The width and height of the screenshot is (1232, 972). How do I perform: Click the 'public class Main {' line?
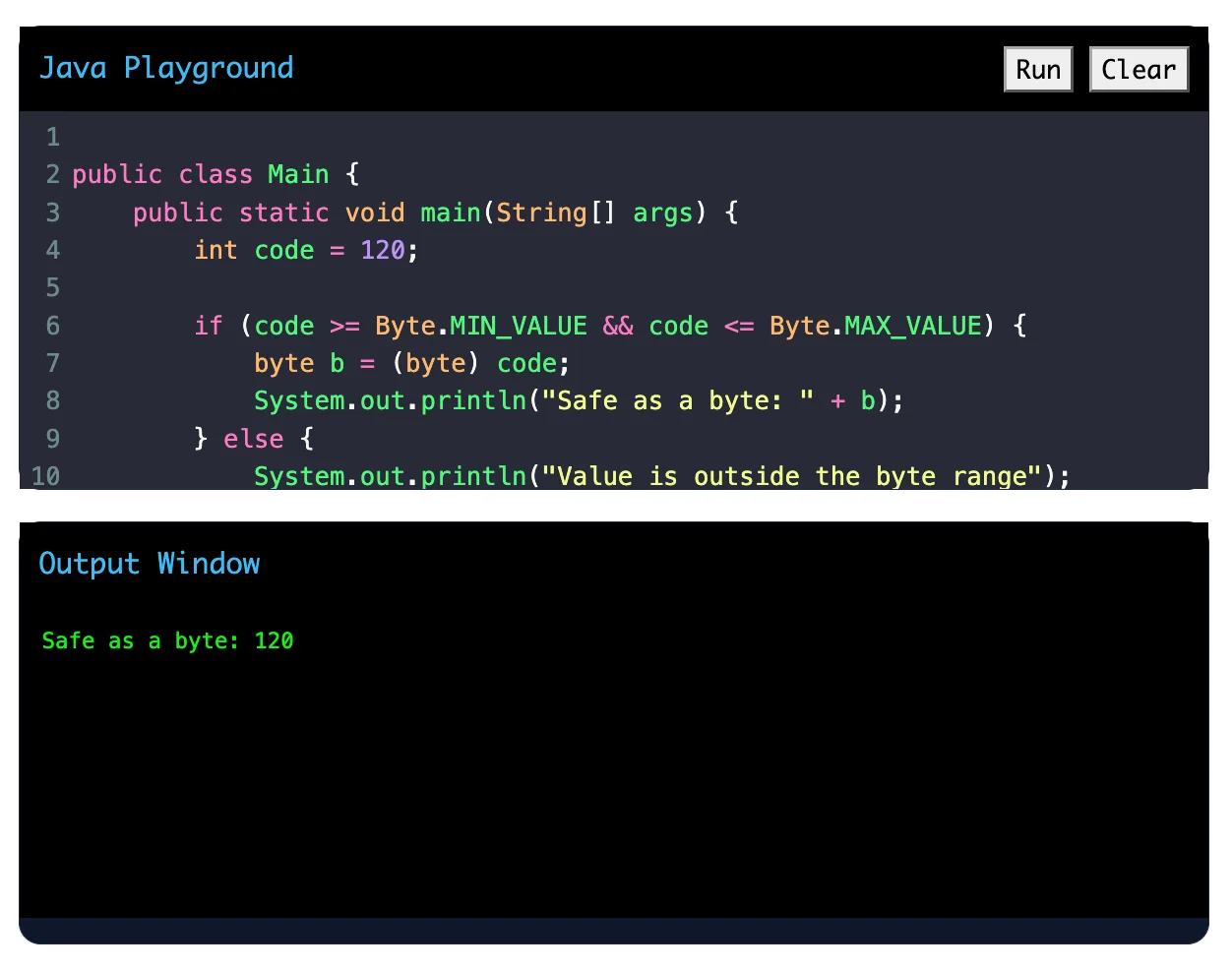(x=216, y=175)
